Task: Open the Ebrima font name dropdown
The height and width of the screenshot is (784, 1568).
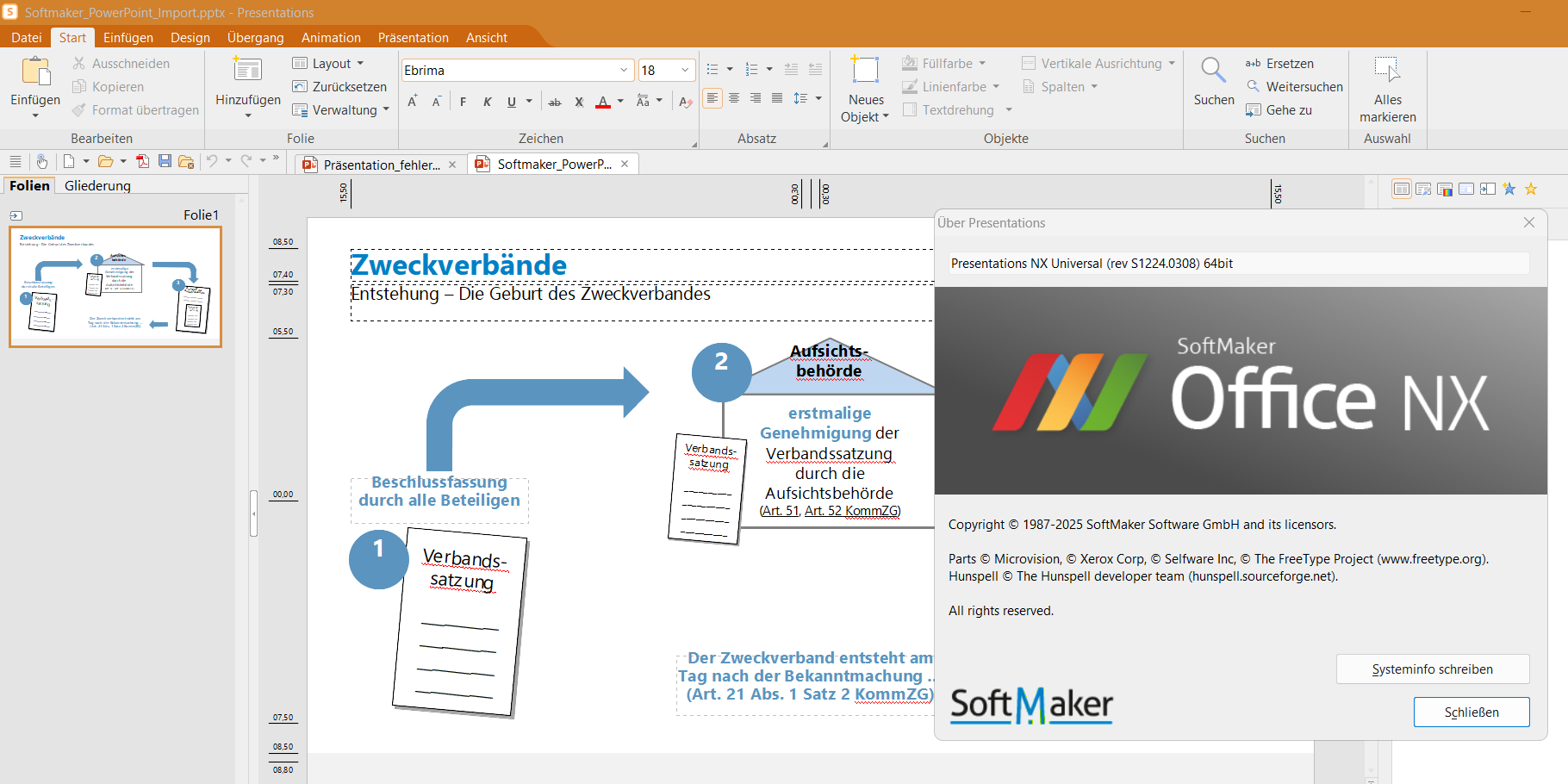Action: (x=624, y=71)
